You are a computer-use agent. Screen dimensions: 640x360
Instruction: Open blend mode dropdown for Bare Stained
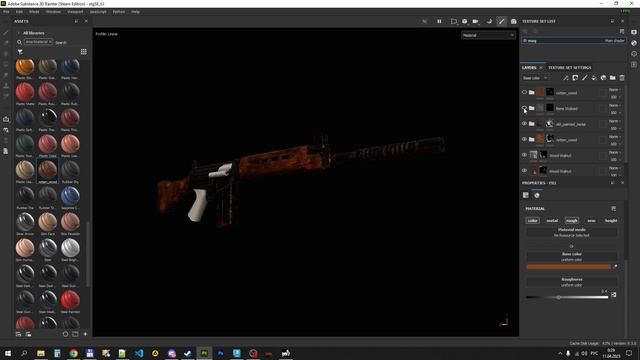[x=614, y=105]
